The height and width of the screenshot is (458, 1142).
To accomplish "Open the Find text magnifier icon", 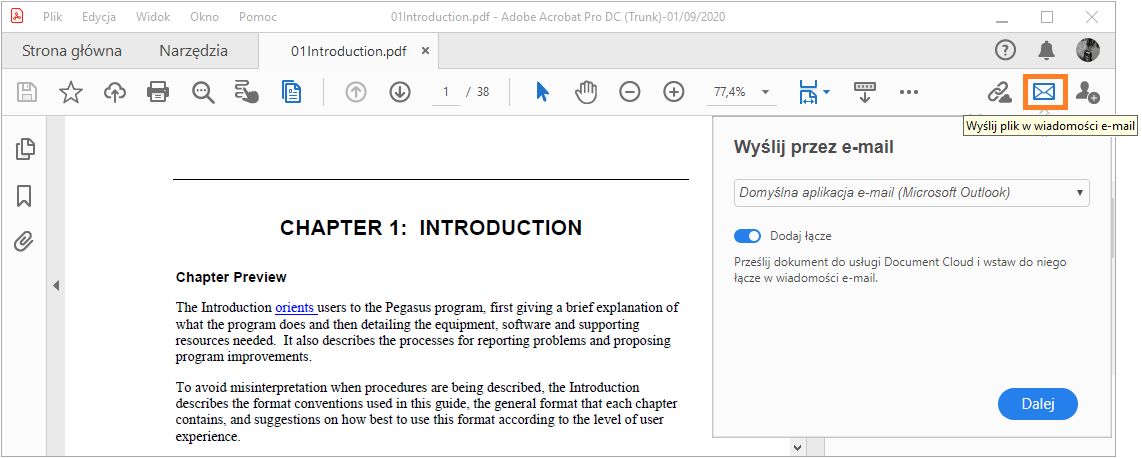I will click(203, 92).
